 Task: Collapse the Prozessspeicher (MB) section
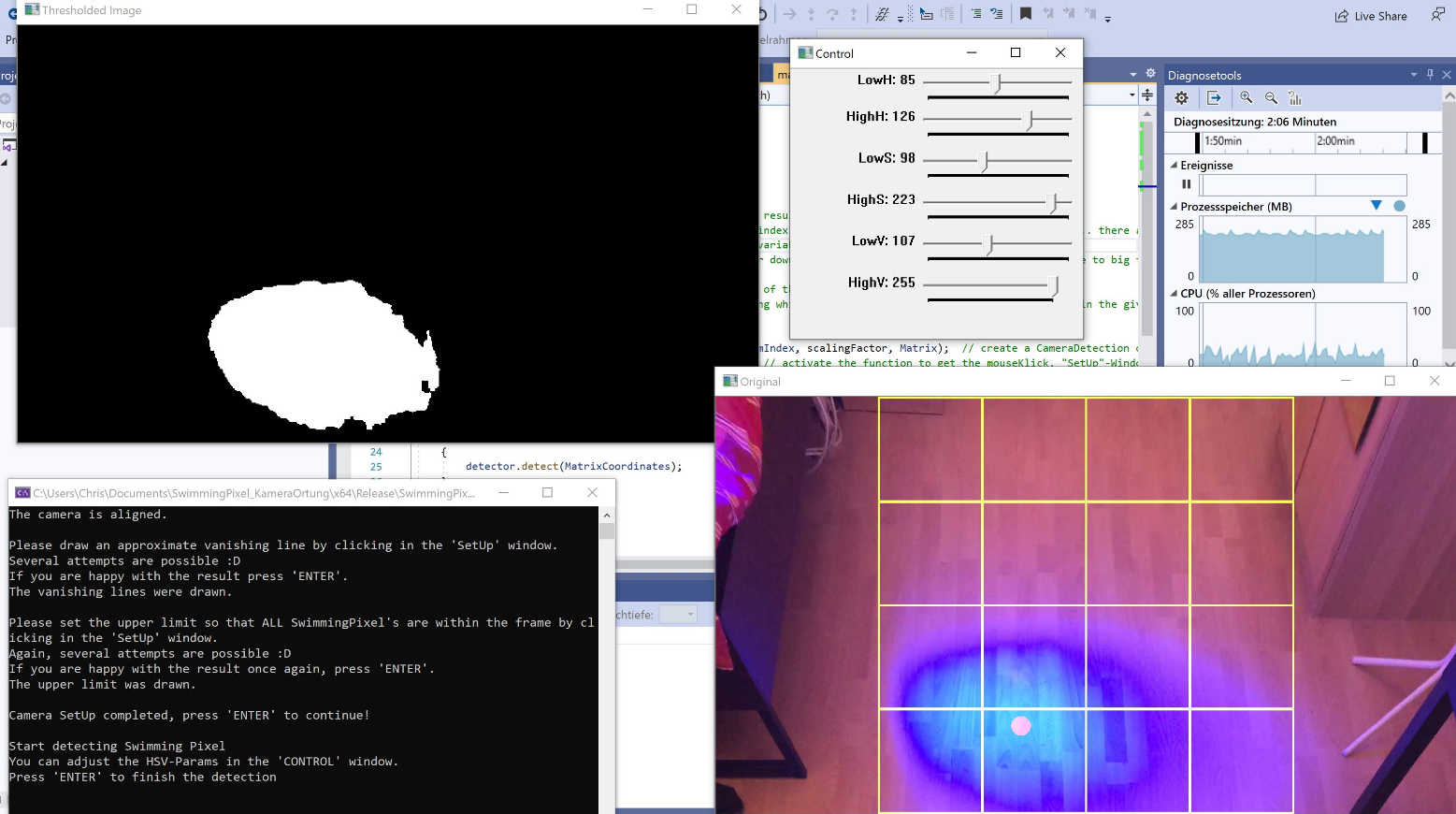pyautogui.click(x=1175, y=207)
